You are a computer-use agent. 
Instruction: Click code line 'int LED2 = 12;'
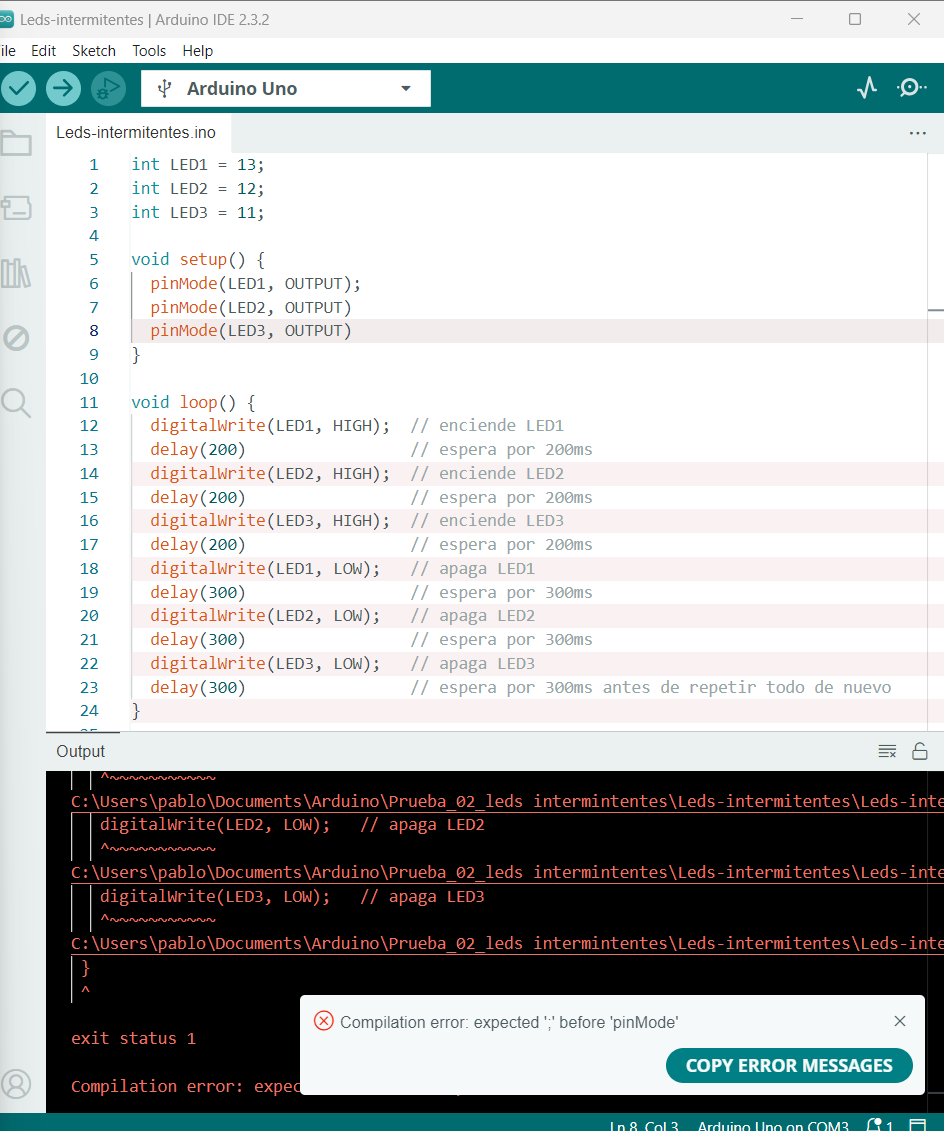click(x=198, y=188)
